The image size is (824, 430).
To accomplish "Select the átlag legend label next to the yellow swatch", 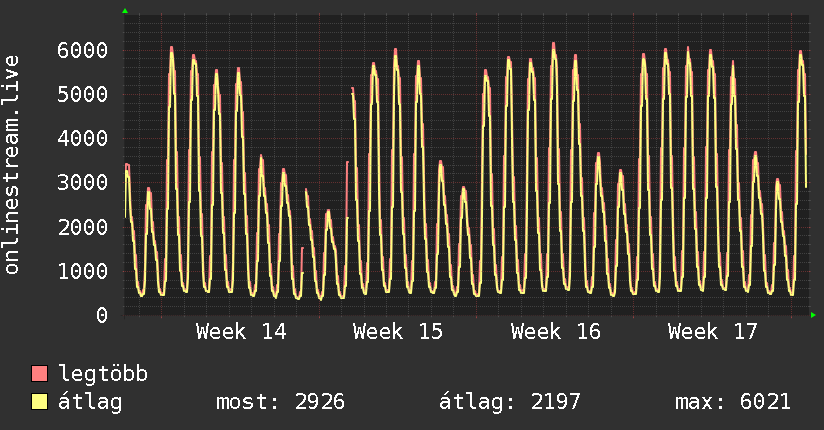I will click(90, 402).
